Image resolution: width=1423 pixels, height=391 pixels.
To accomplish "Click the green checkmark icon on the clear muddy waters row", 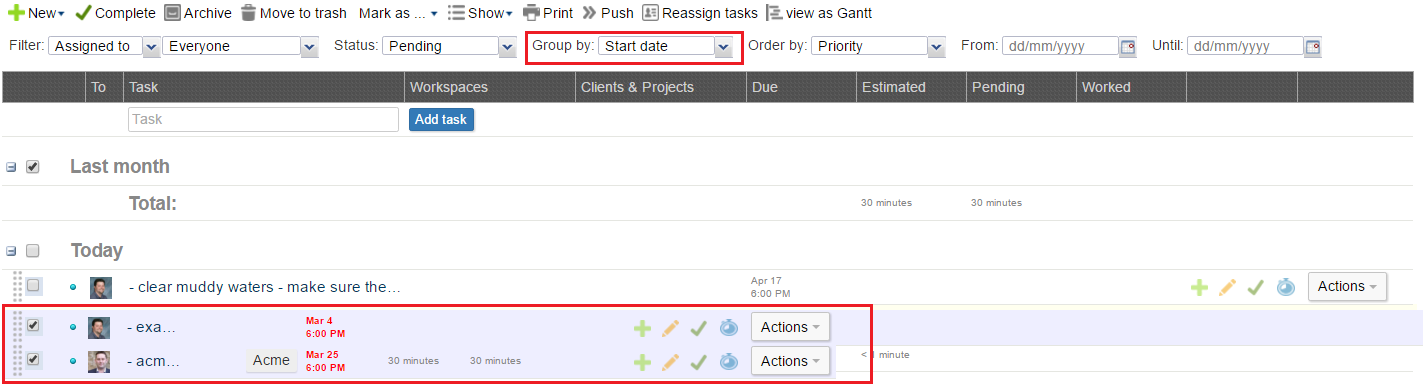I will (x=1256, y=287).
